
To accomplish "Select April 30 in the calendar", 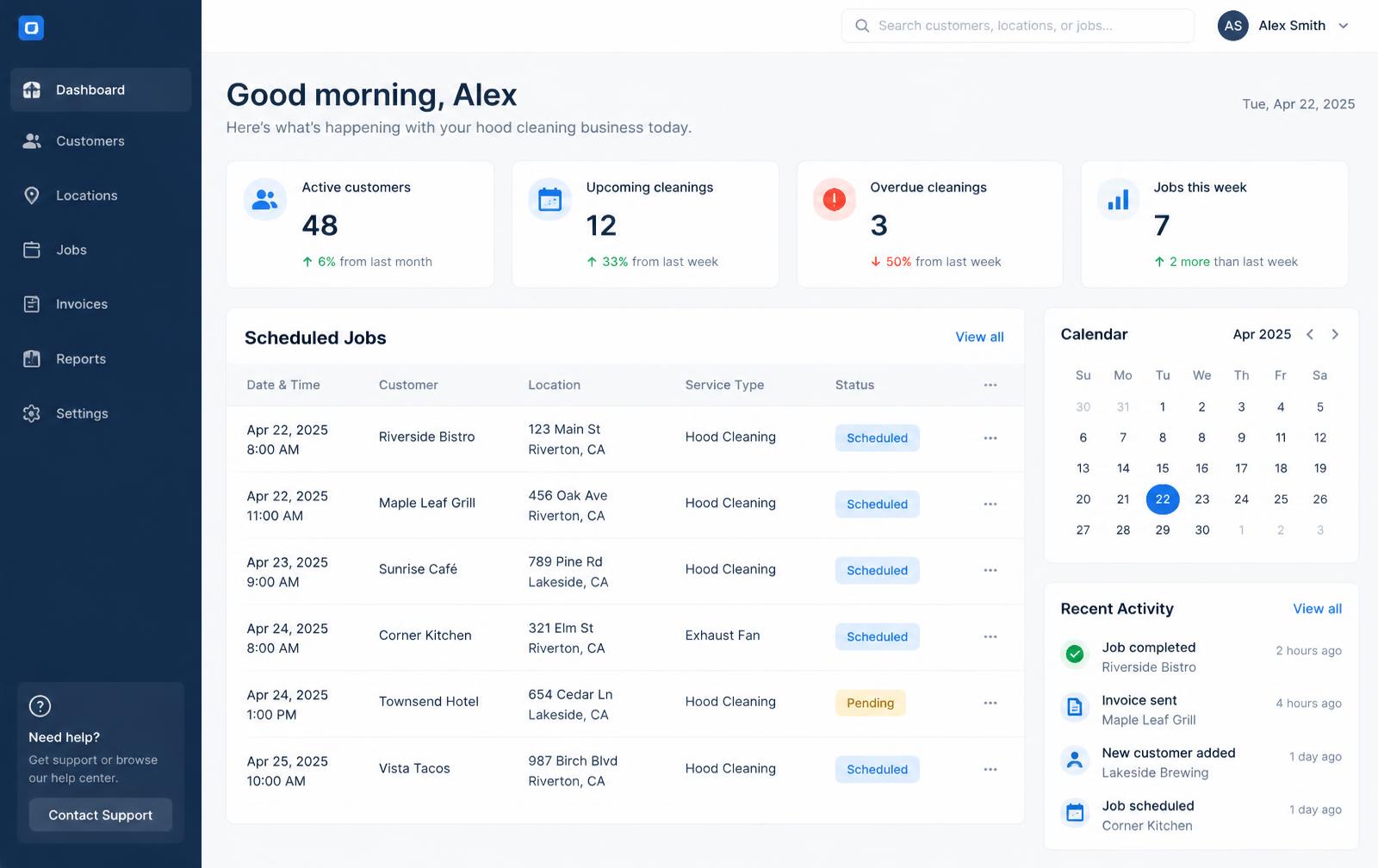I will click(1202, 530).
